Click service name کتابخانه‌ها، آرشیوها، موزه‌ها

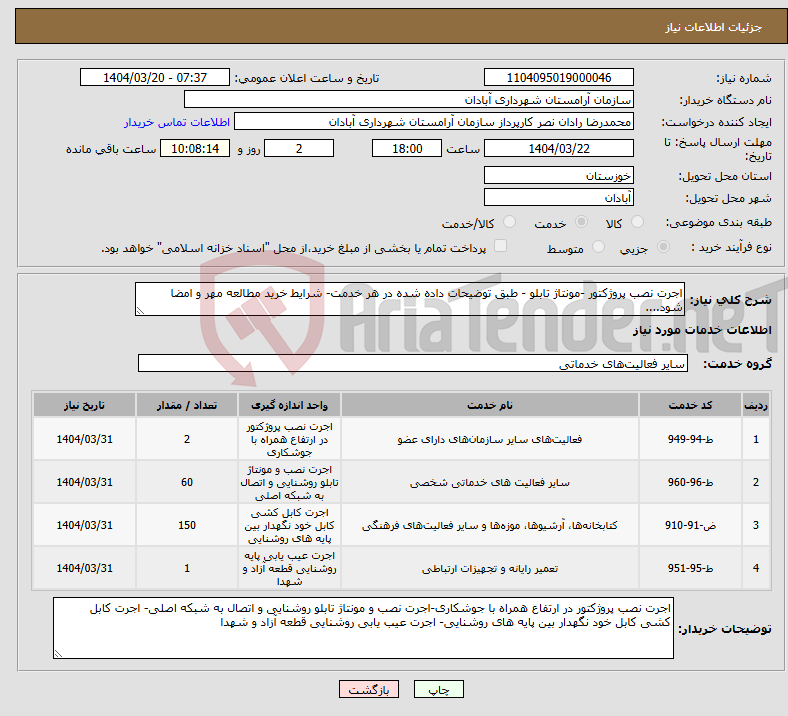click(x=490, y=526)
